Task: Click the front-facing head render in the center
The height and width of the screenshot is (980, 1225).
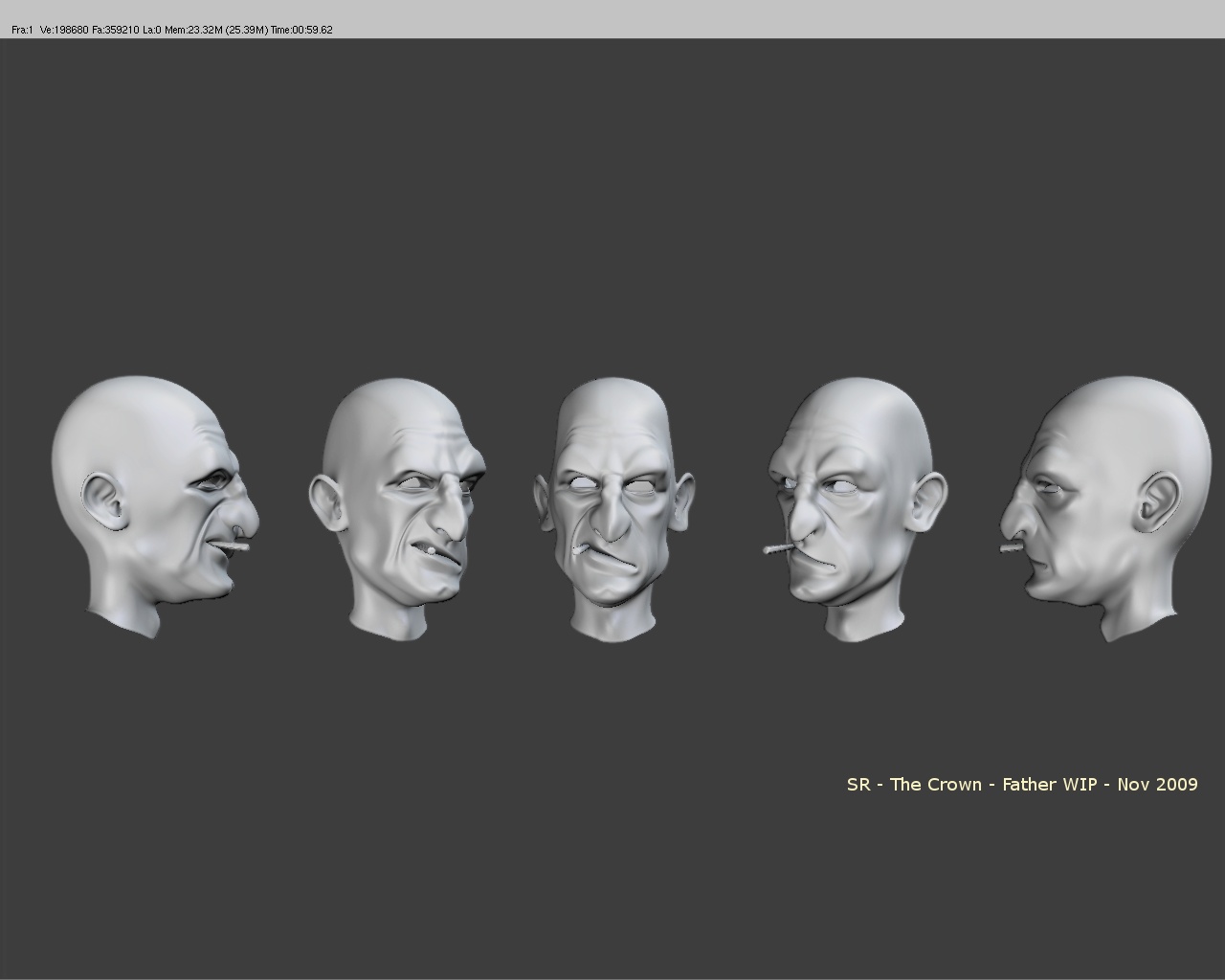Action: pos(612,508)
